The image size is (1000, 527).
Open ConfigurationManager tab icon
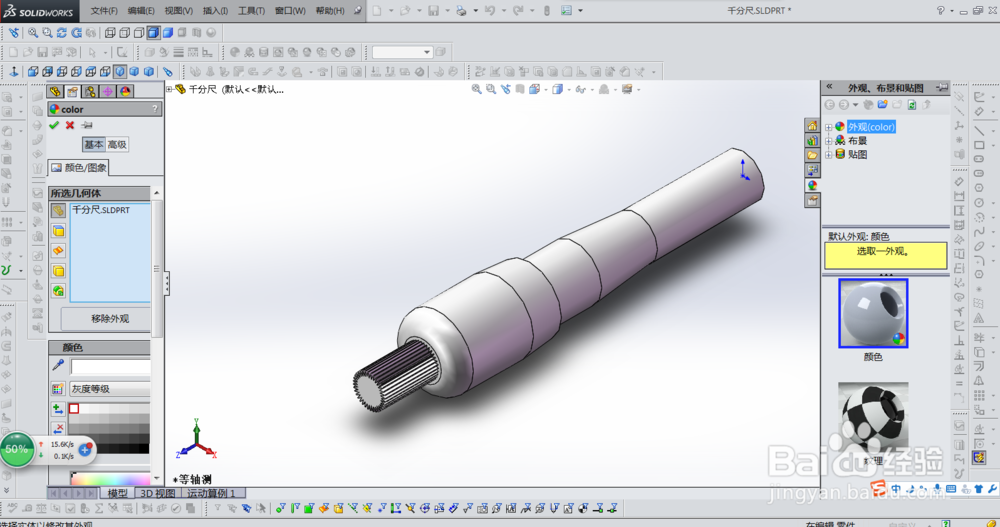point(90,91)
